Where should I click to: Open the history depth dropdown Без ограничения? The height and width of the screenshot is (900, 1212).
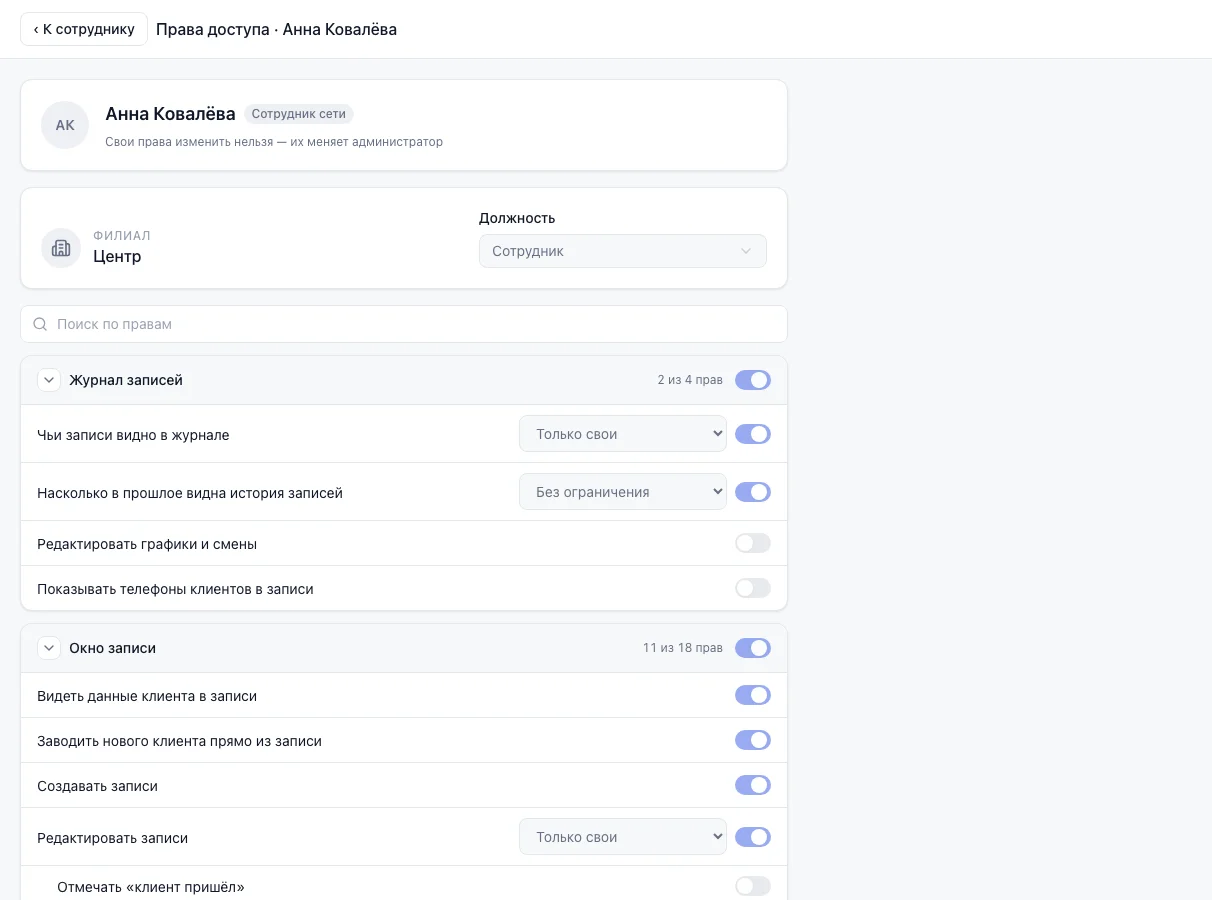(x=623, y=492)
